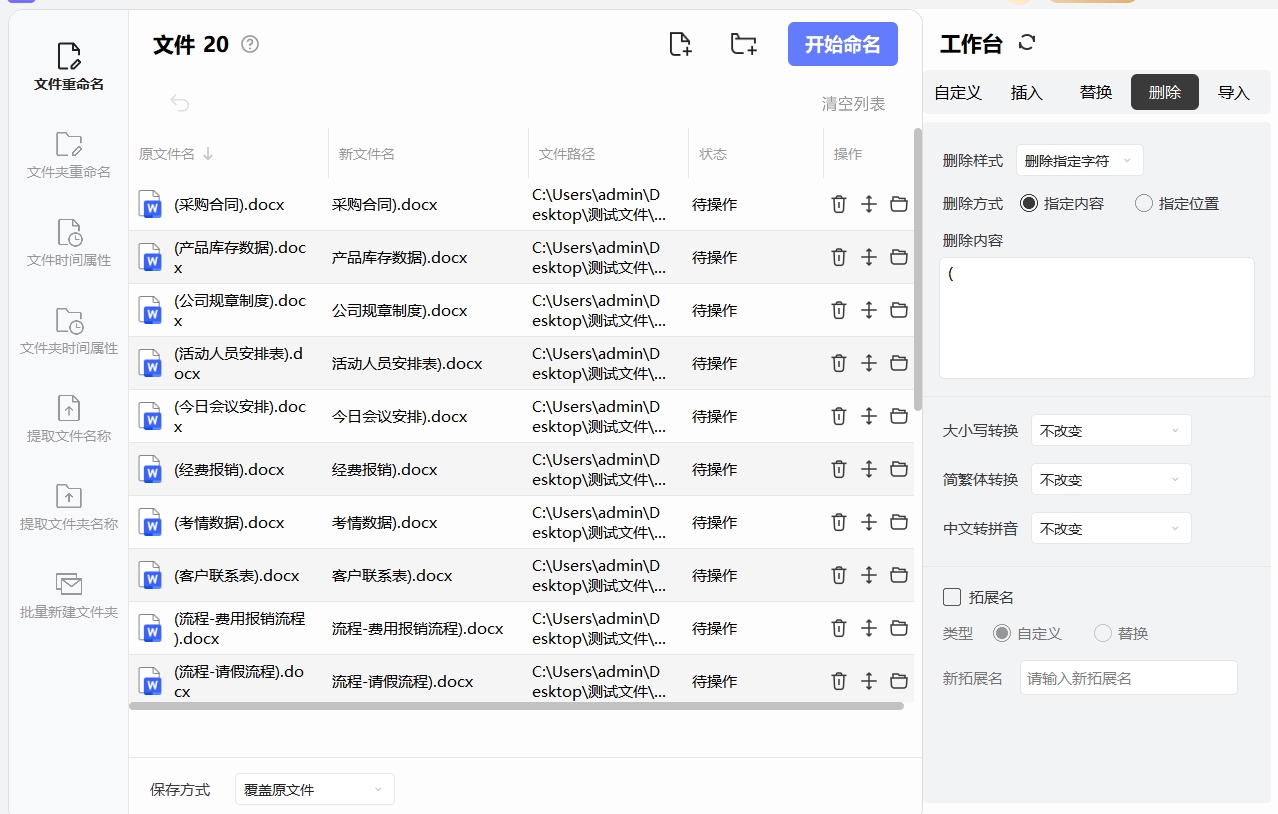
Task: Click the 新拓展名 input field
Action: pos(1129,677)
